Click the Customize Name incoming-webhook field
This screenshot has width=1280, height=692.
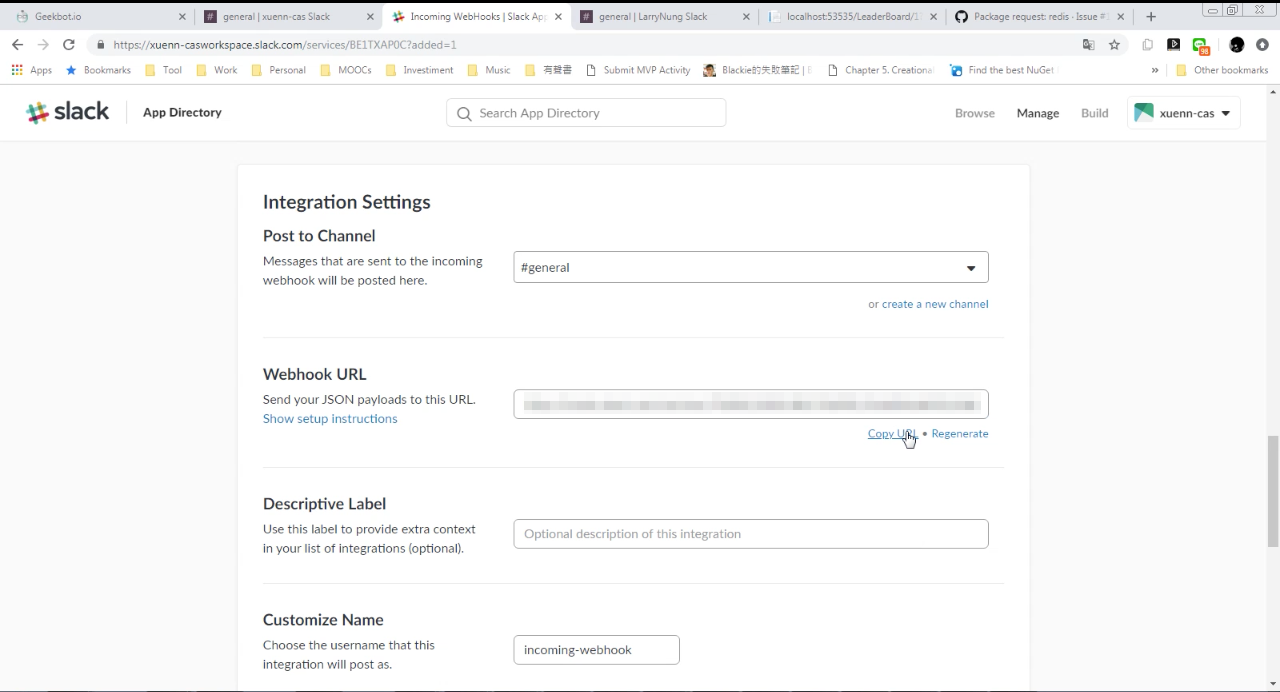[597, 650]
